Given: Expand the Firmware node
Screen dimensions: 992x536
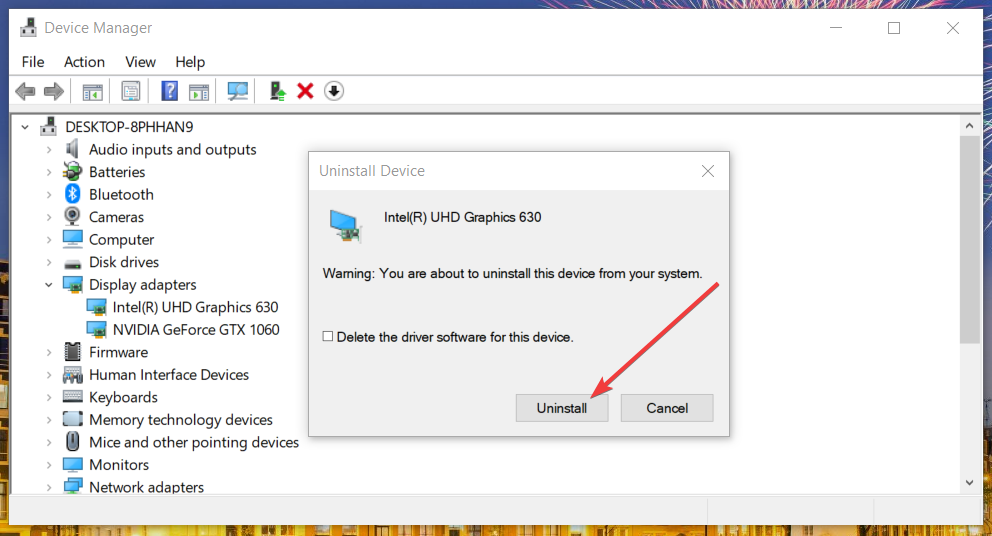Looking at the screenshot, I should click(x=49, y=352).
